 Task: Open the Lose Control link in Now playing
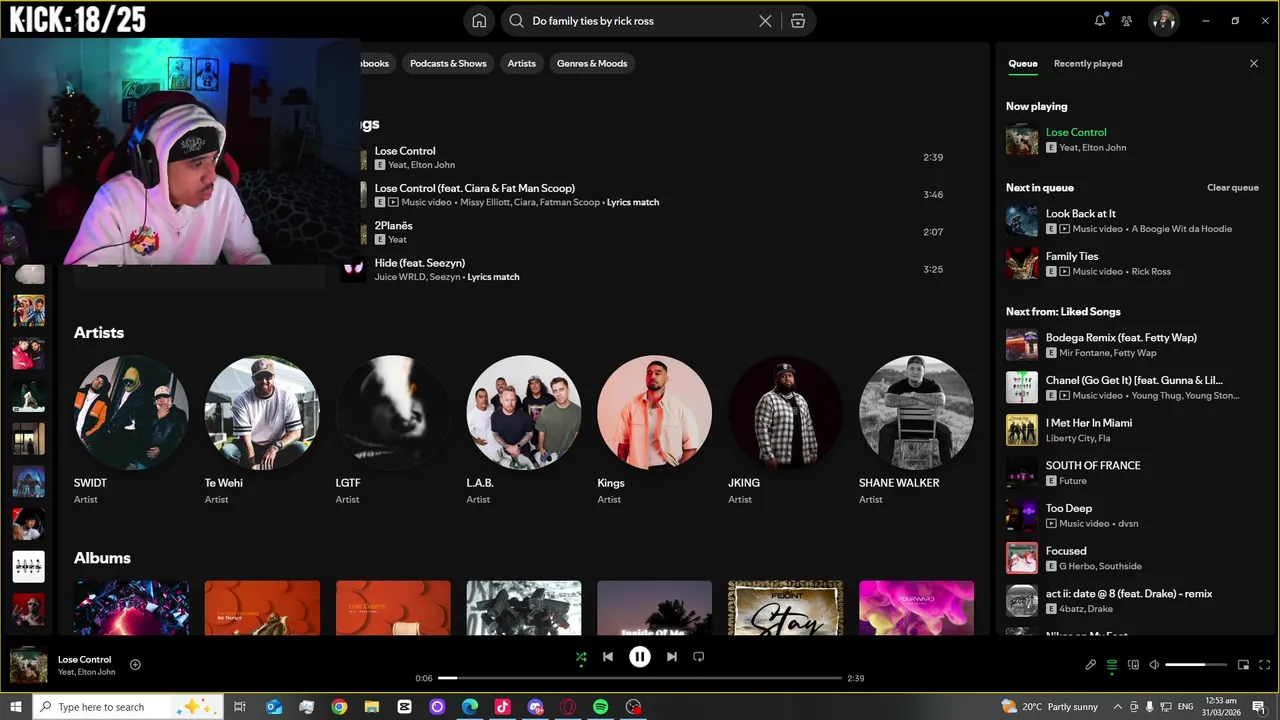1076,132
